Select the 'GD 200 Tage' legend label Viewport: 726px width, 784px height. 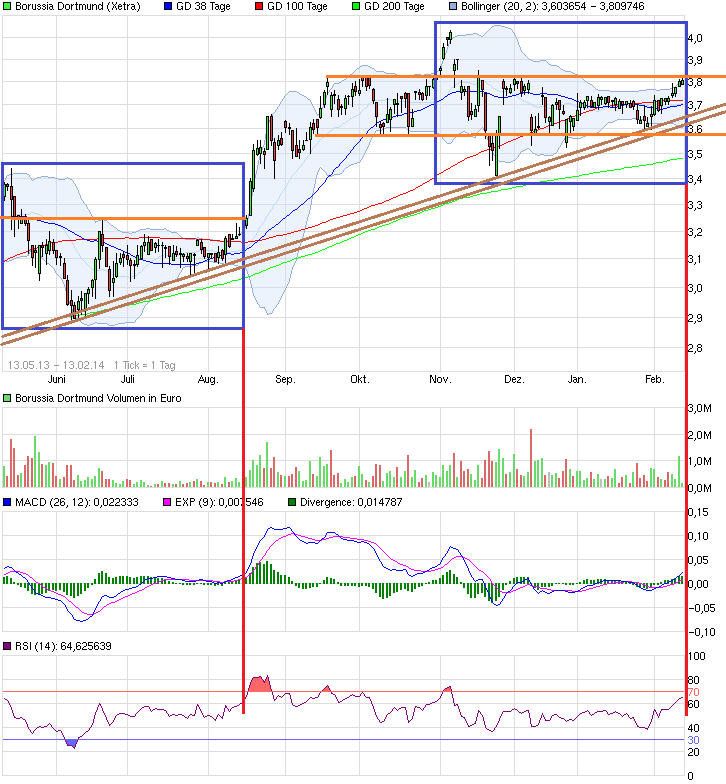pyautogui.click(x=394, y=6)
